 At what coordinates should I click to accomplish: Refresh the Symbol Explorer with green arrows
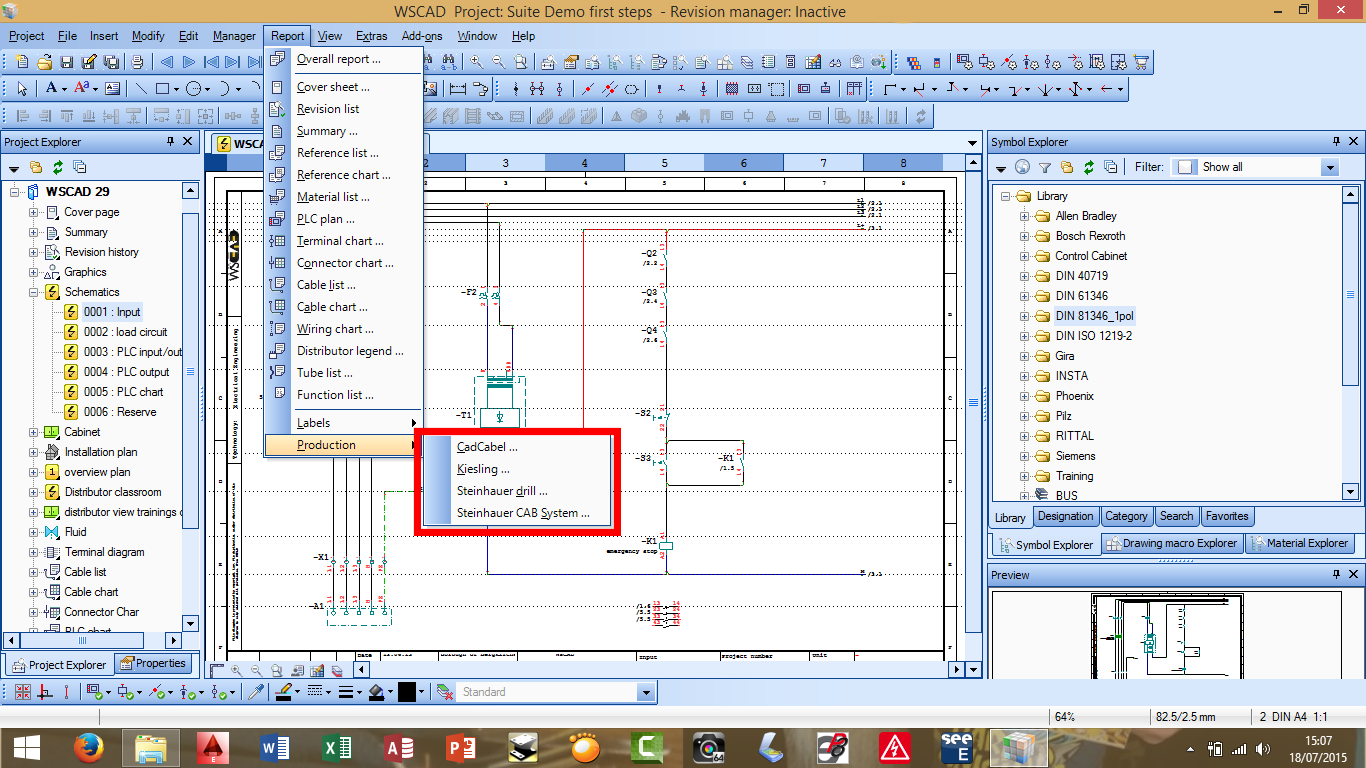(x=1088, y=167)
